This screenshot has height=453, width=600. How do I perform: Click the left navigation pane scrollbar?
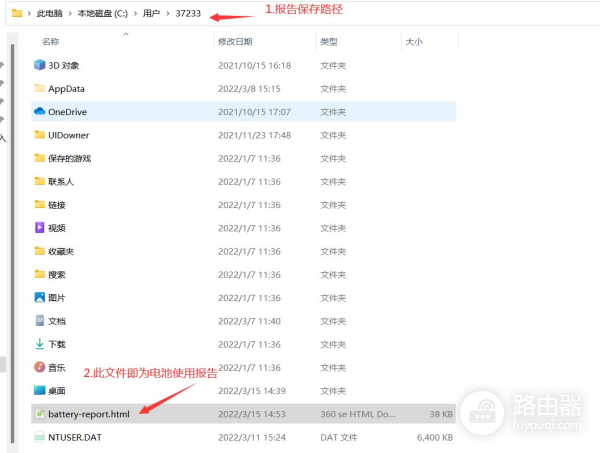(13, 243)
